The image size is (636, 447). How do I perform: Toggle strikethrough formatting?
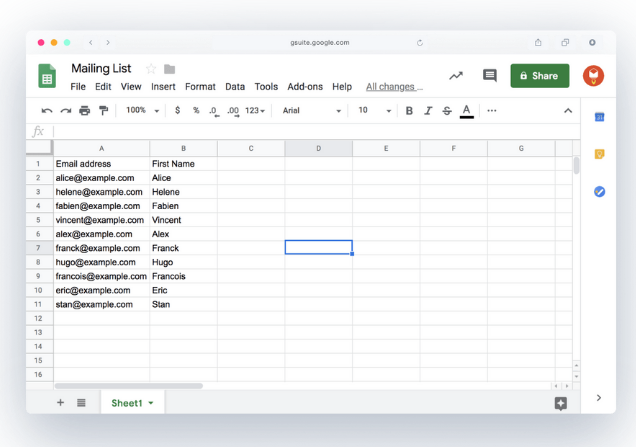(x=446, y=111)
